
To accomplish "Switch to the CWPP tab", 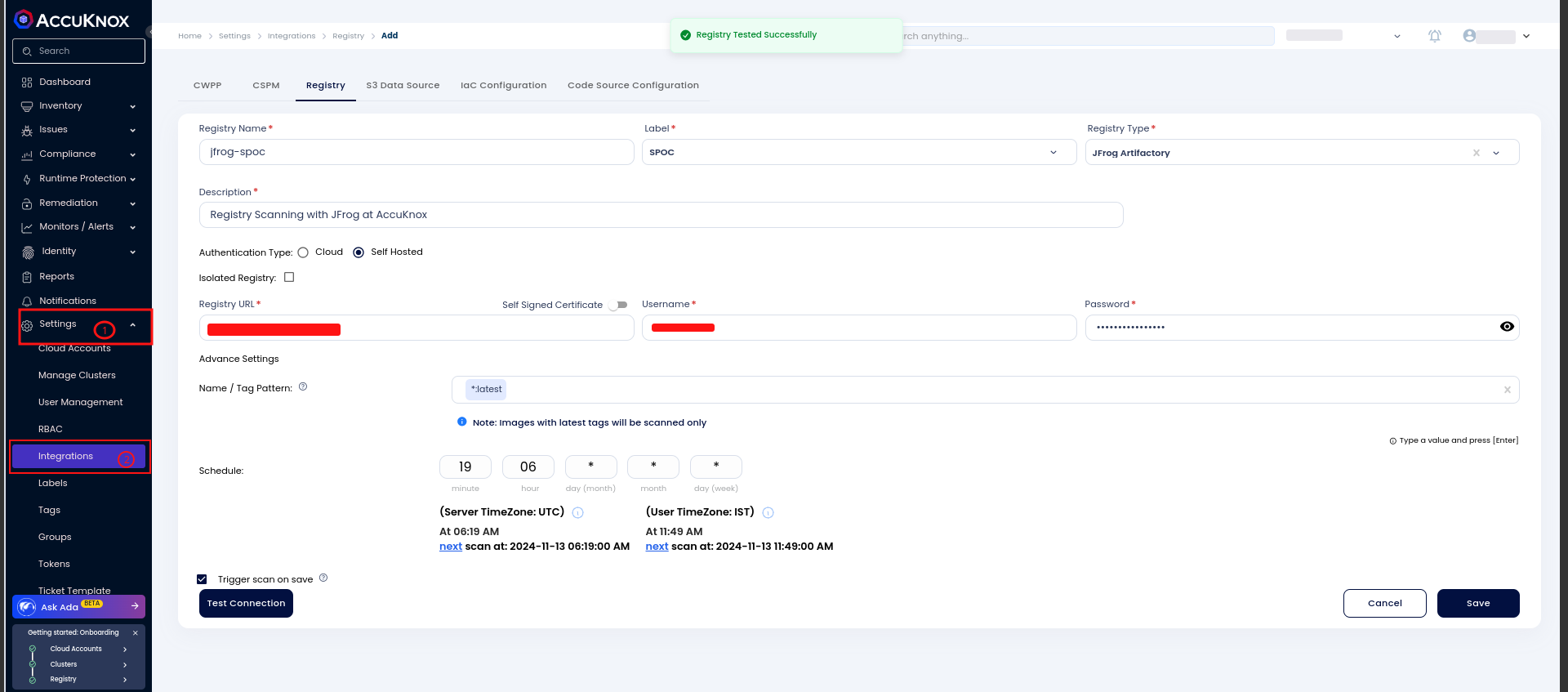I will (207, 85).
